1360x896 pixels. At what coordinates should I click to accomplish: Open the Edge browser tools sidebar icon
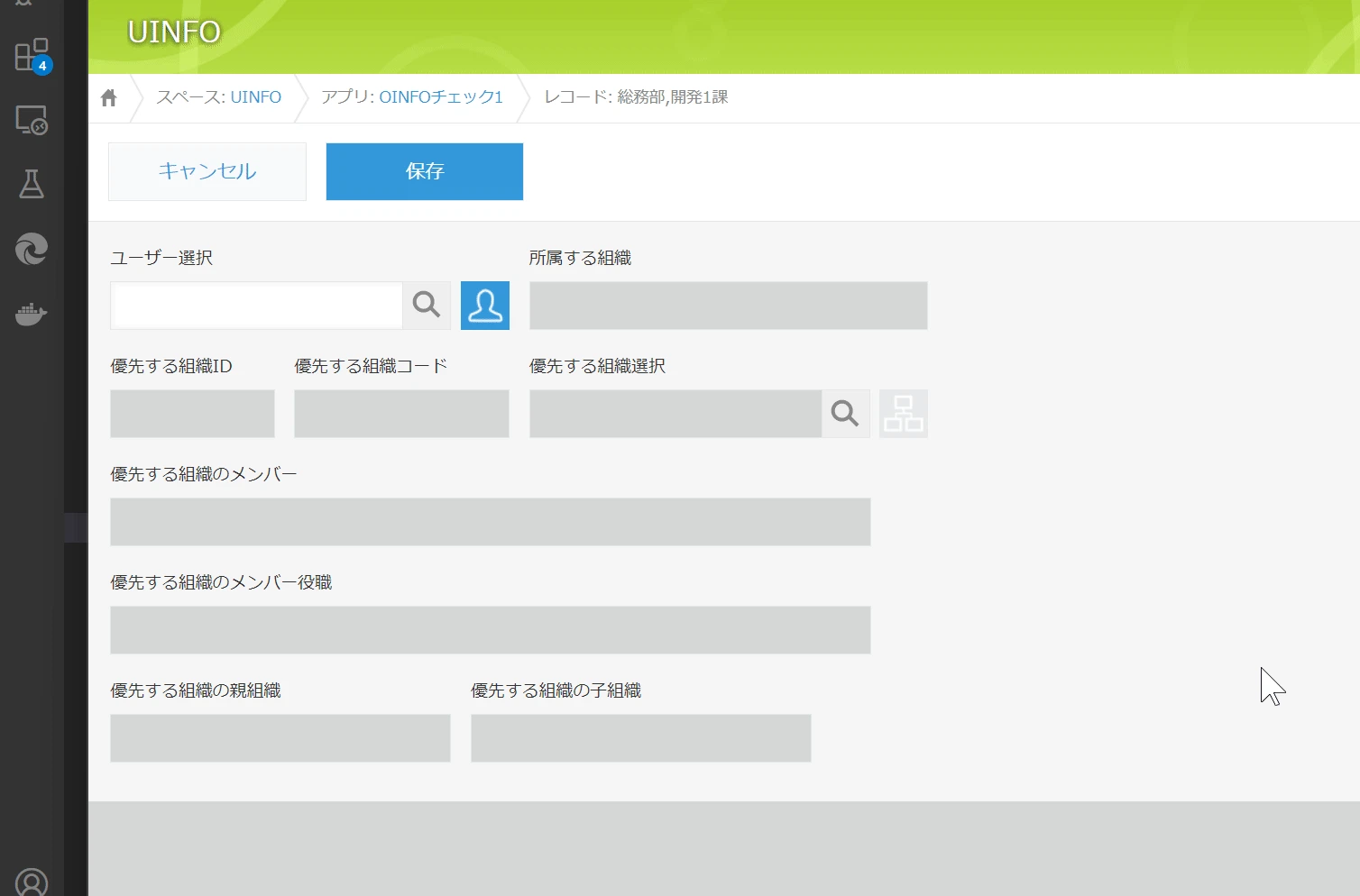point(32,249)
